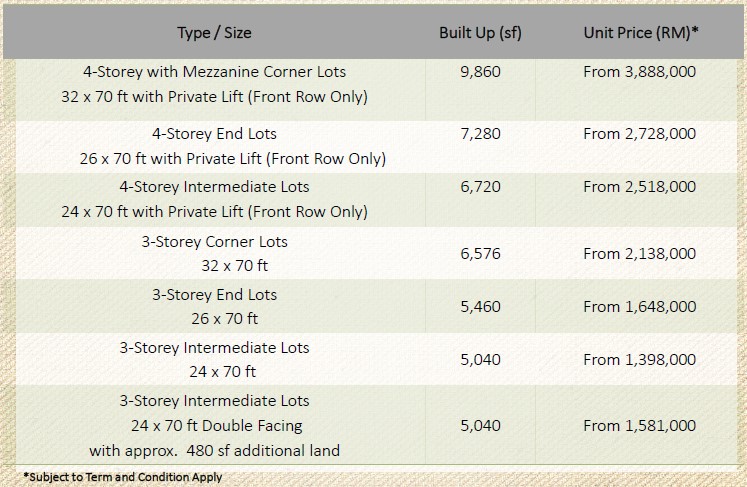Screen dimensions: 747x487
Task: Click the From 1,648,000 price
Action: click(x=639, y=306)
